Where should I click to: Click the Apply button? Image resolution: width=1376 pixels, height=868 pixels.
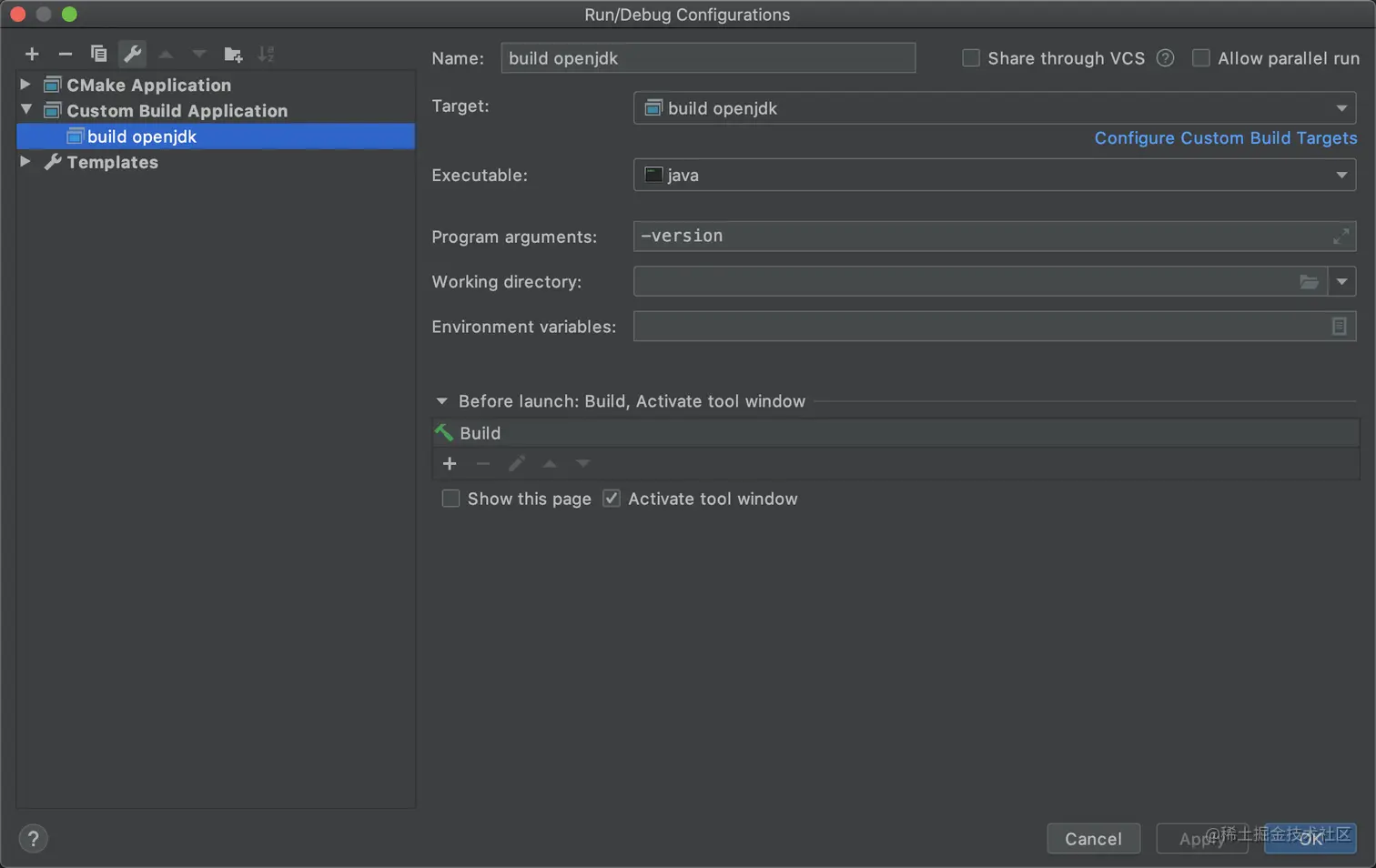(1201, 839)
